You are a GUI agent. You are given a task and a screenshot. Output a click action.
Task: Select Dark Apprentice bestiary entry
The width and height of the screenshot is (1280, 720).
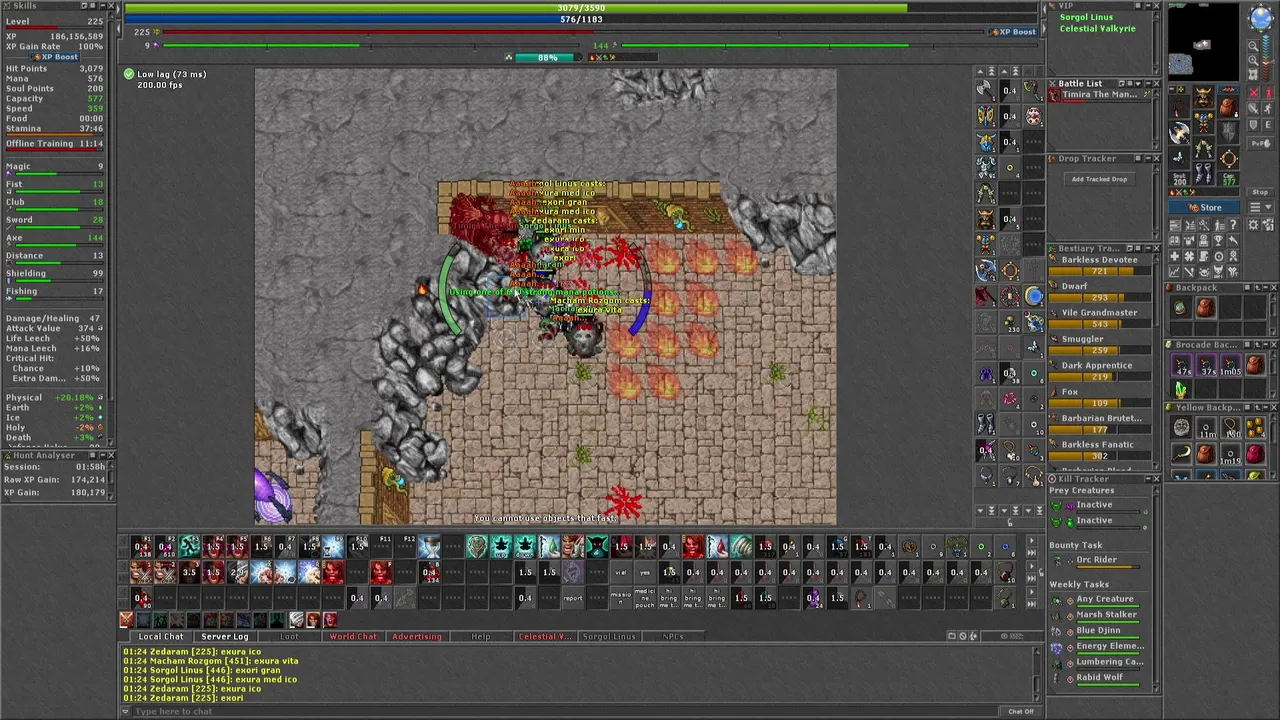pyautogui.click(x=1099, y=371)
